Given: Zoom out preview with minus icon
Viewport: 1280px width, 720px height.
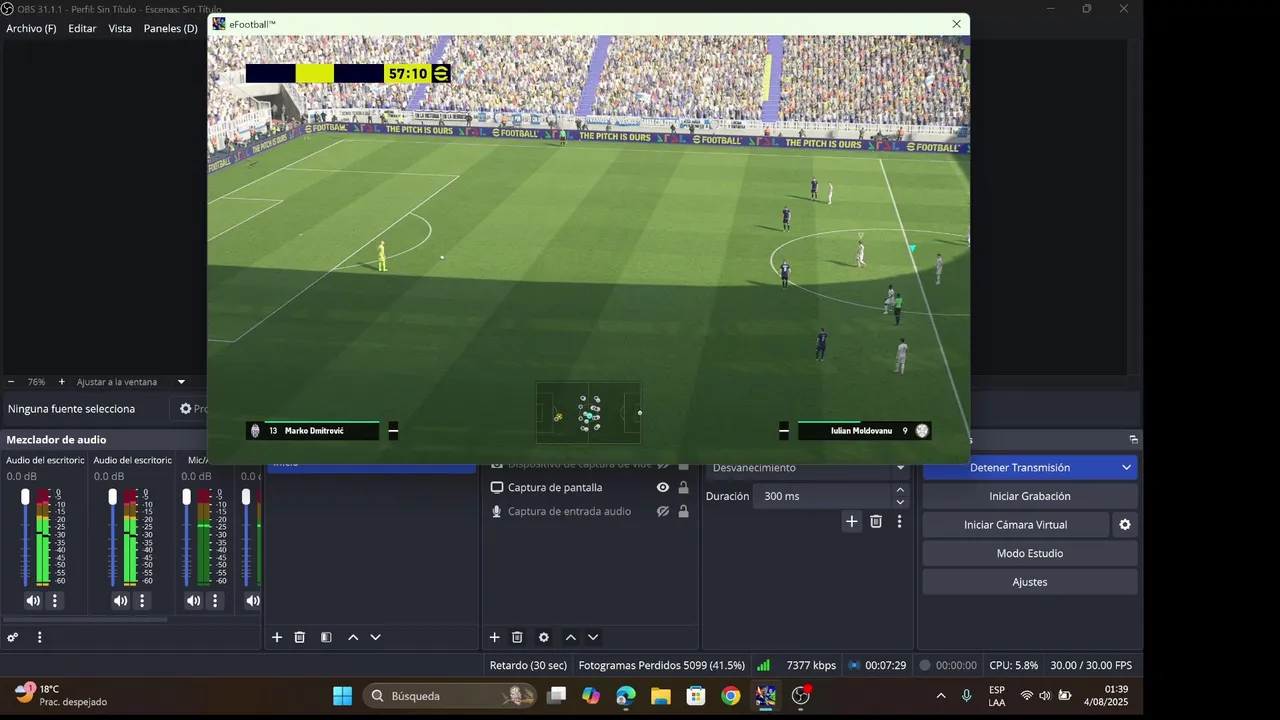Looking at the screenshot, I should (11, 382).
